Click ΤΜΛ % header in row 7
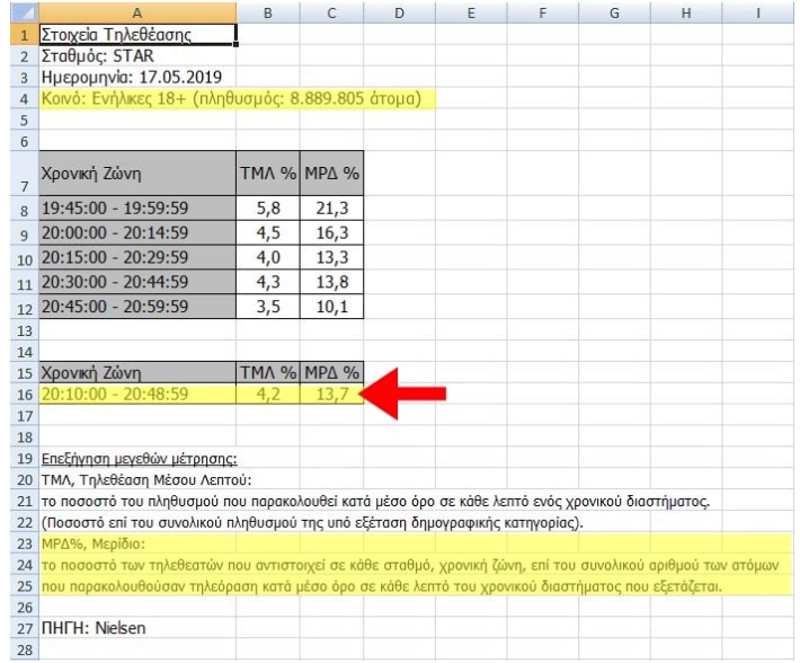This screenshot has width=800, height=663. pyautogui.click(x=268, y=173)
